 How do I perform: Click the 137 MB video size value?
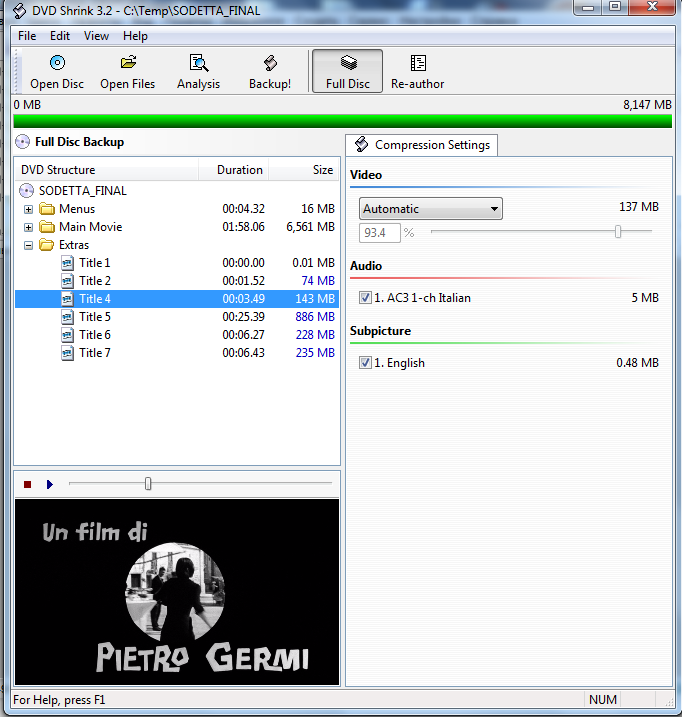(x=639, y=207)
